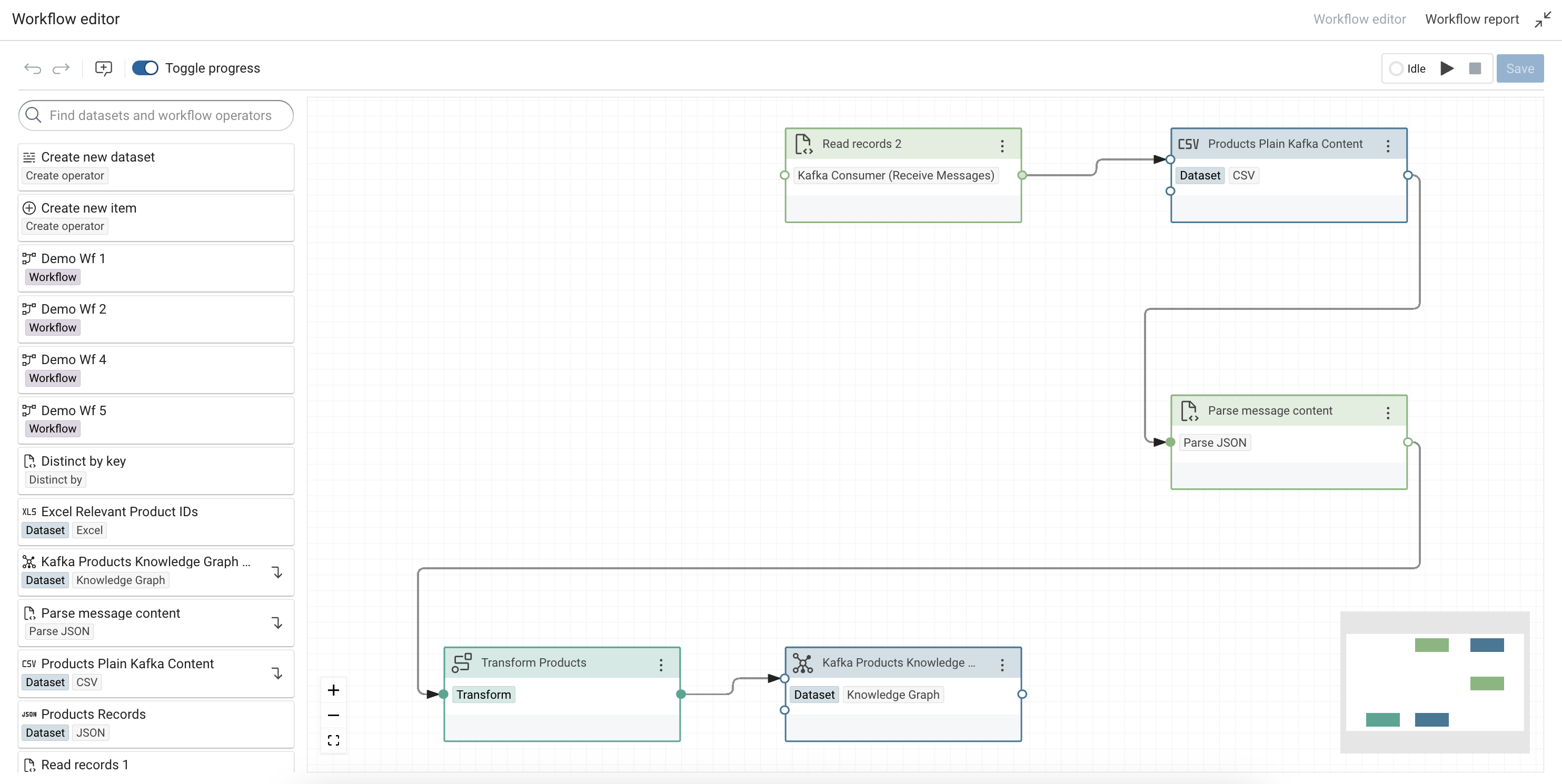This screenshot has height=784, width=1562.
Task: Open Transform Products node three-dot menu
Action: 661,665
